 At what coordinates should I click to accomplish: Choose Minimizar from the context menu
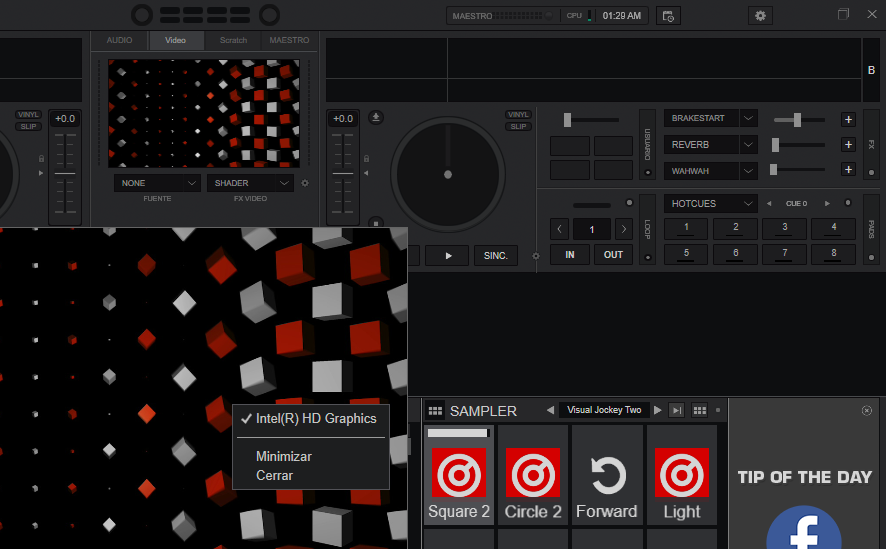pyautogui.click(x=311, y=456)
